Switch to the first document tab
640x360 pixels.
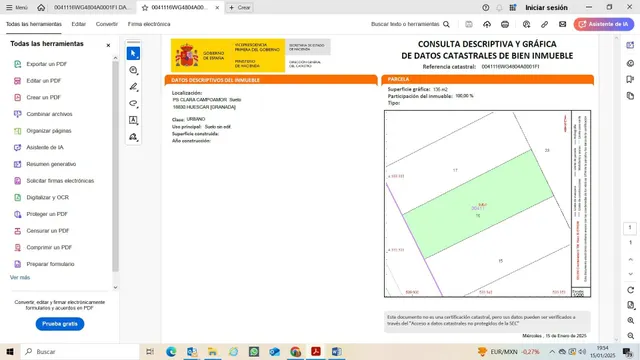[92, 7]
